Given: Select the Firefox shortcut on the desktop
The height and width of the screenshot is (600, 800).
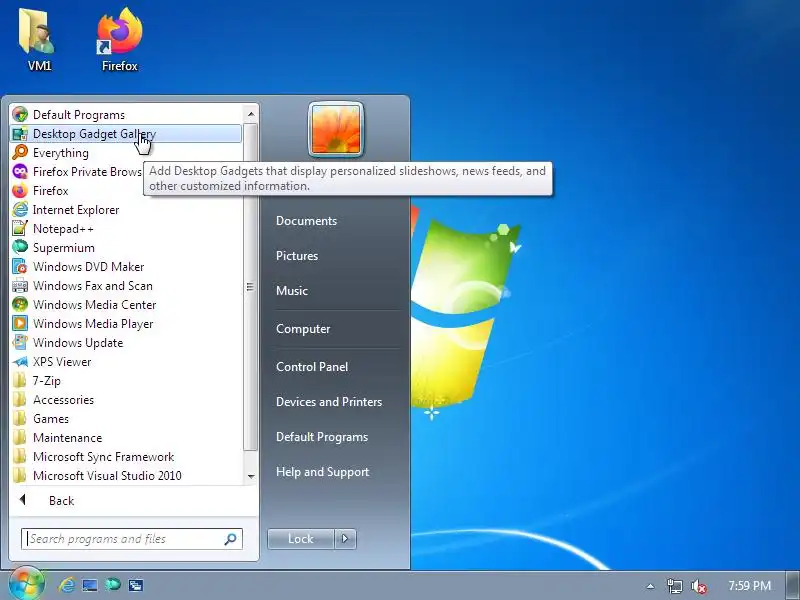Looking at the screenshot, I should pos(119,39).
